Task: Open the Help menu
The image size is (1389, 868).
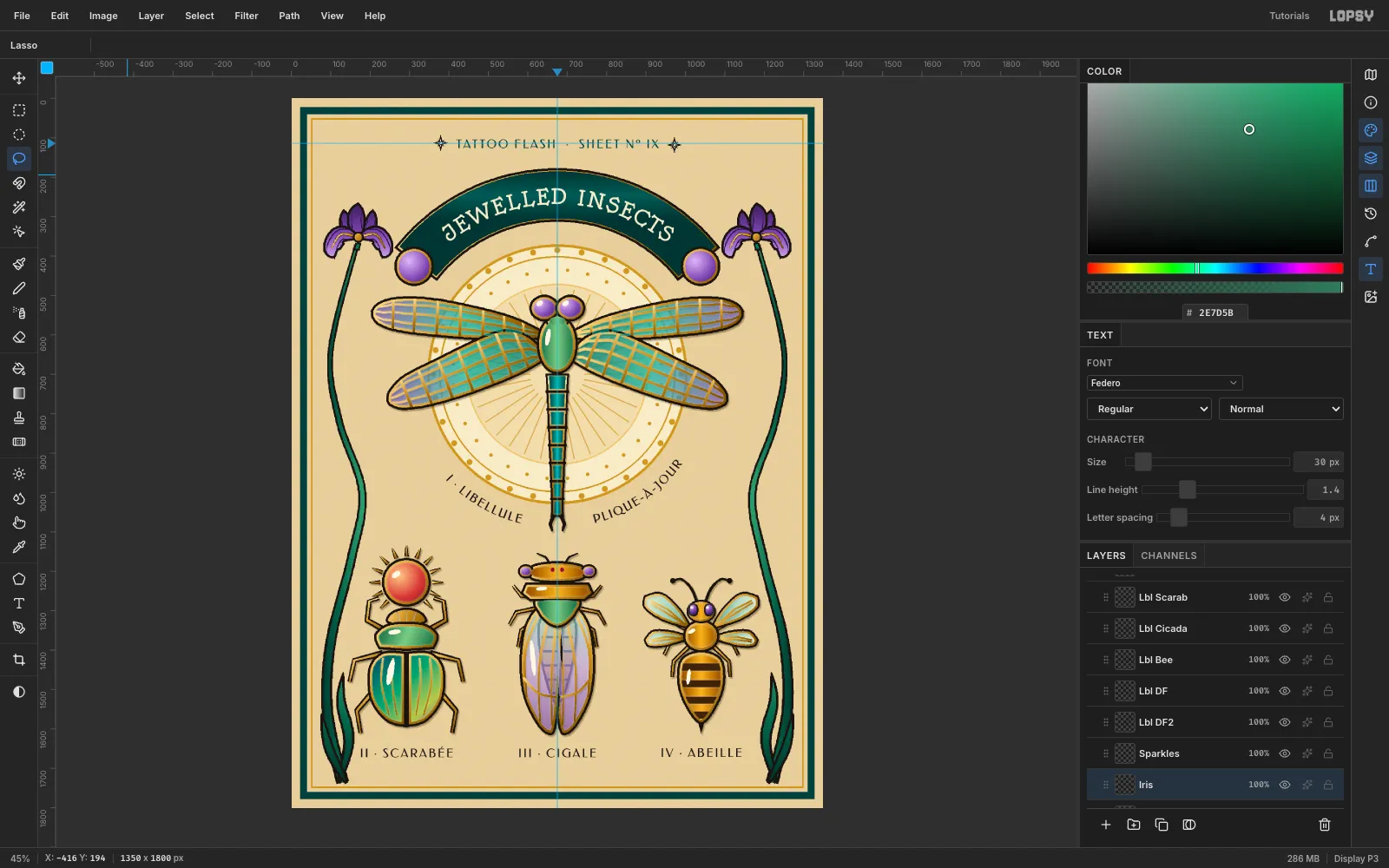Action: [375, 16]
